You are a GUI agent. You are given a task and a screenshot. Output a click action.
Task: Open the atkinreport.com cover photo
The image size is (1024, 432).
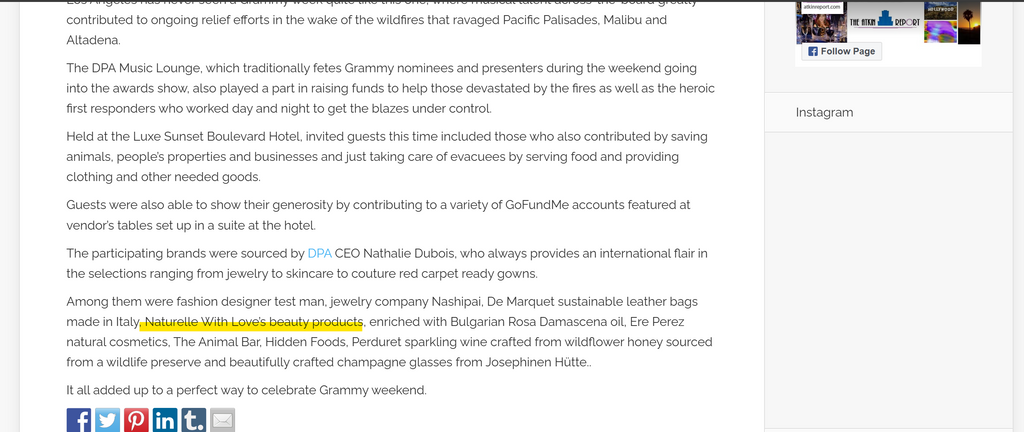[821, 22]
